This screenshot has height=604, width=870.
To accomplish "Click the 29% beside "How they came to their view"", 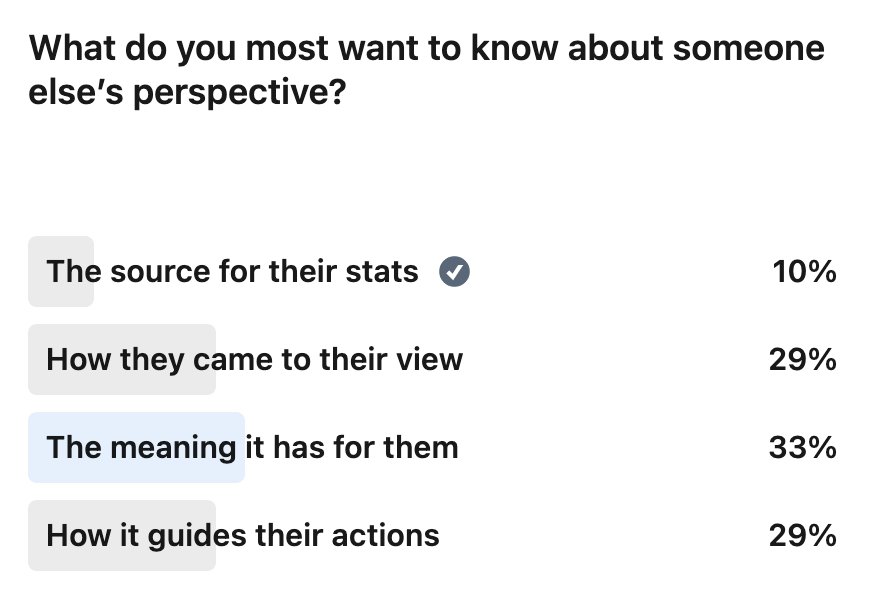I will point(802,360).
